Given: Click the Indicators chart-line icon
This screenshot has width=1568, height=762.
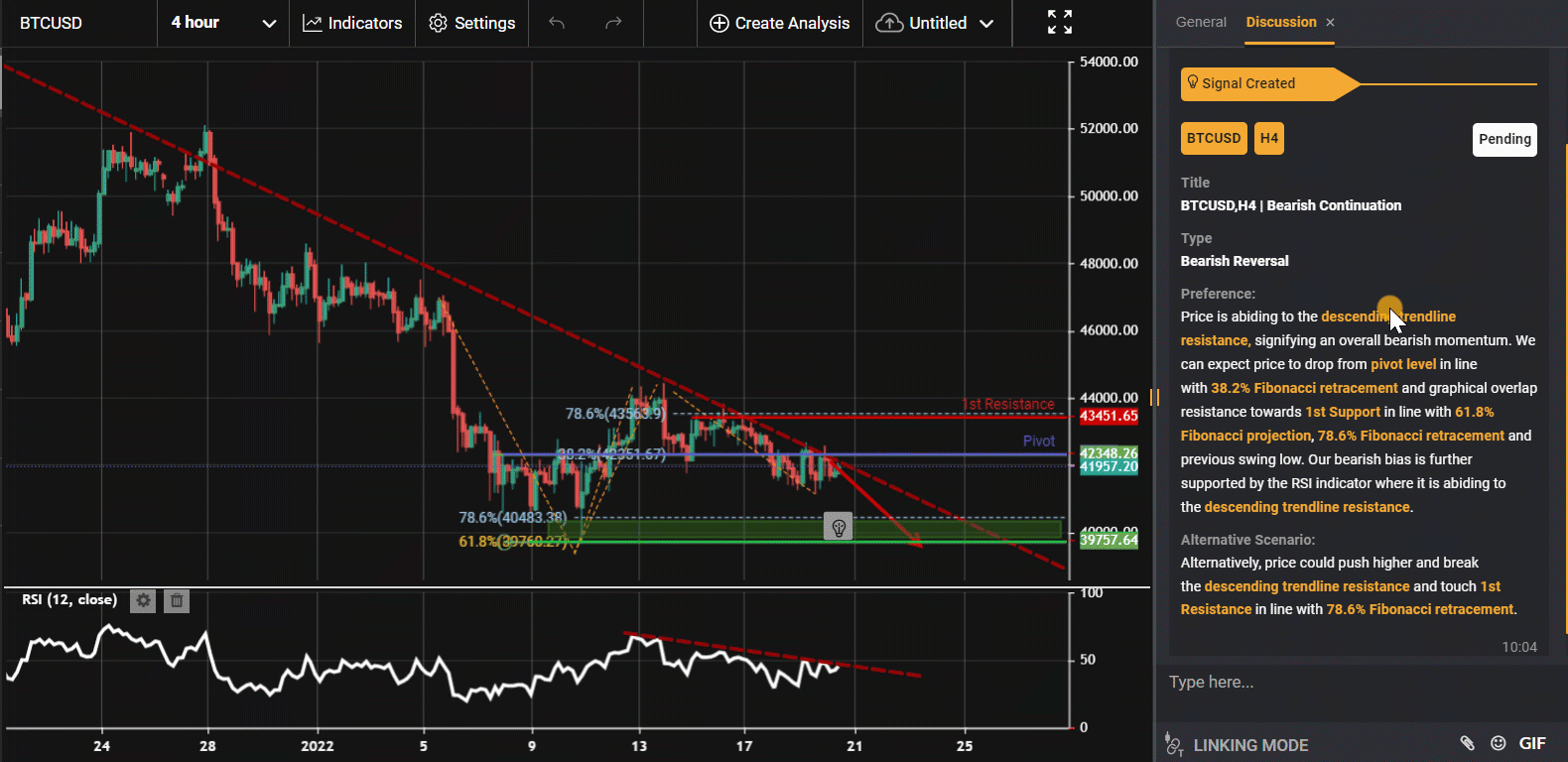Looking at the screenshot, I should (x=313, y=23).
